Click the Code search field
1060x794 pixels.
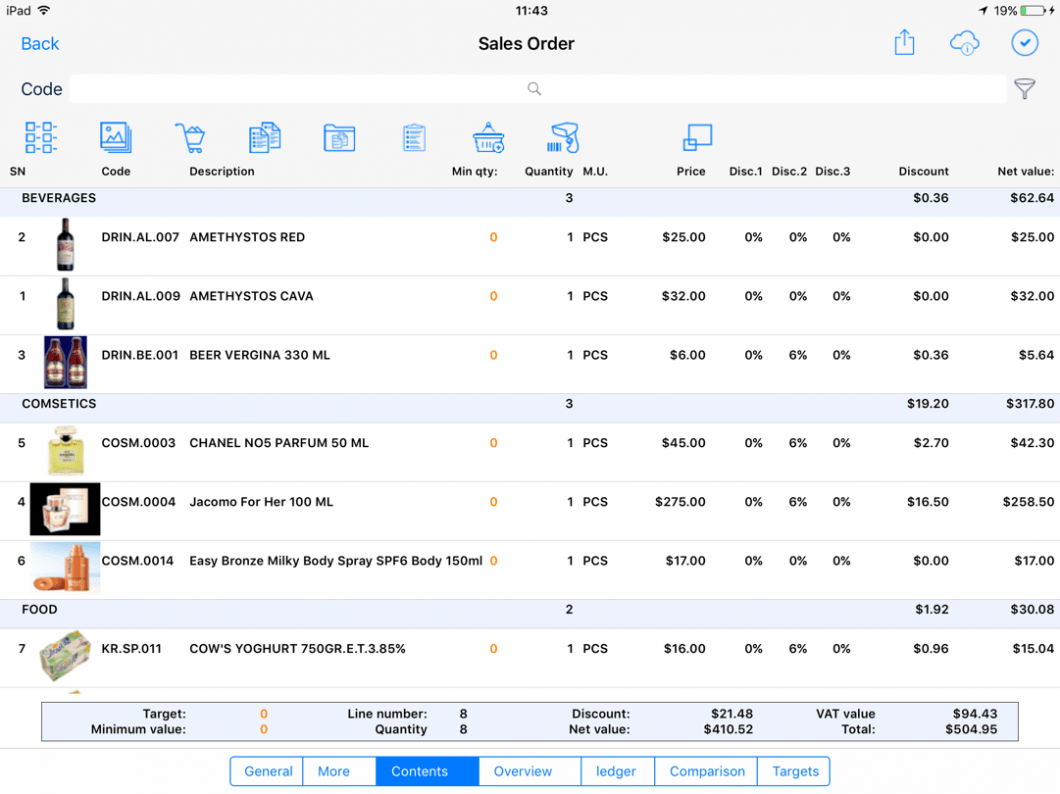[538, 89]
